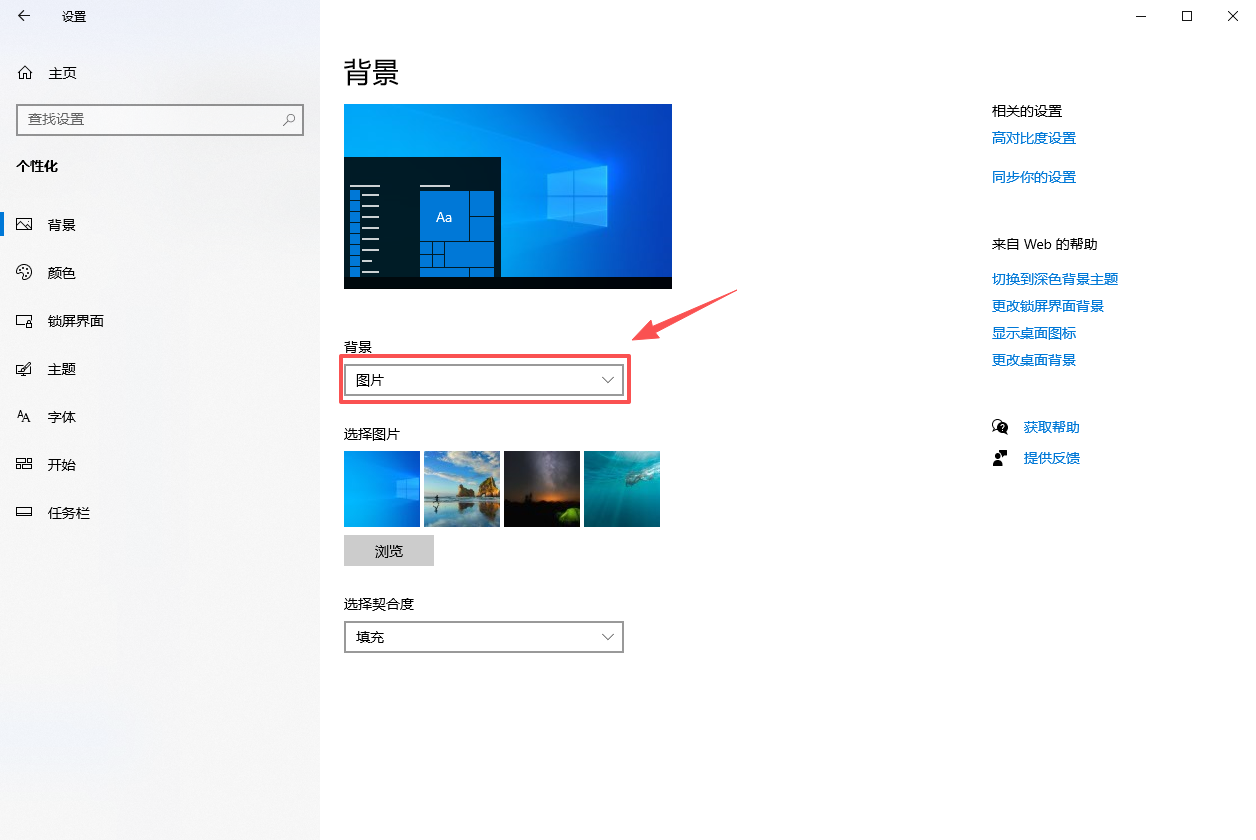This screenshot has width=1256, height=840.
Task: Choose the blue Windows logo wallpaper thumbnail
Action: (x=382, y=489)
